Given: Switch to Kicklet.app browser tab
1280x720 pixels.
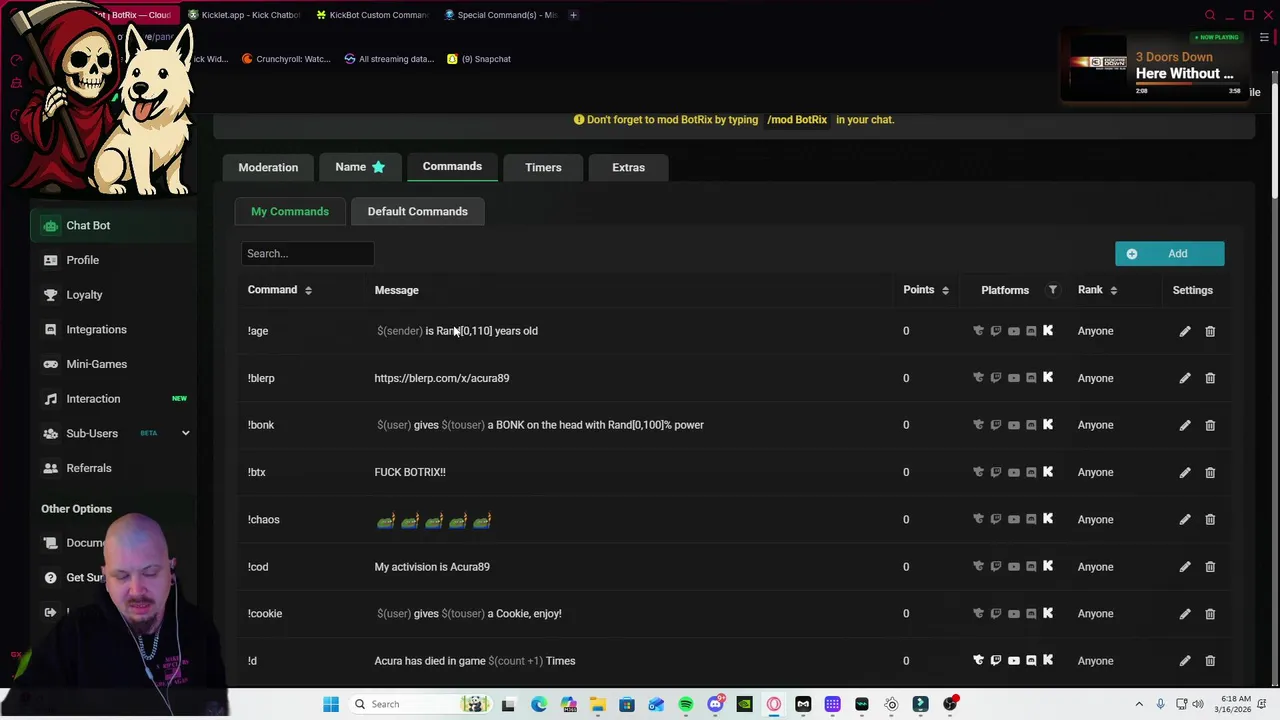Looking at the screenshot, I should [x=243, y=15].
